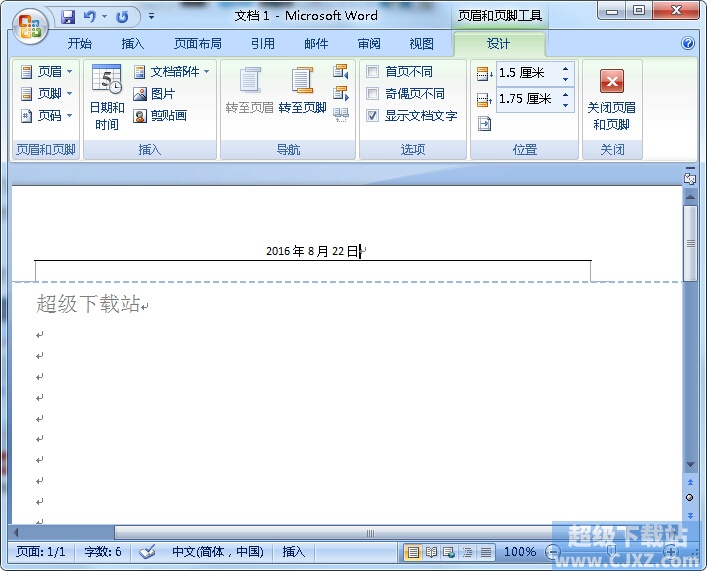
Task: Open the Quick Parts dropdown
Action: pos(172,72)
